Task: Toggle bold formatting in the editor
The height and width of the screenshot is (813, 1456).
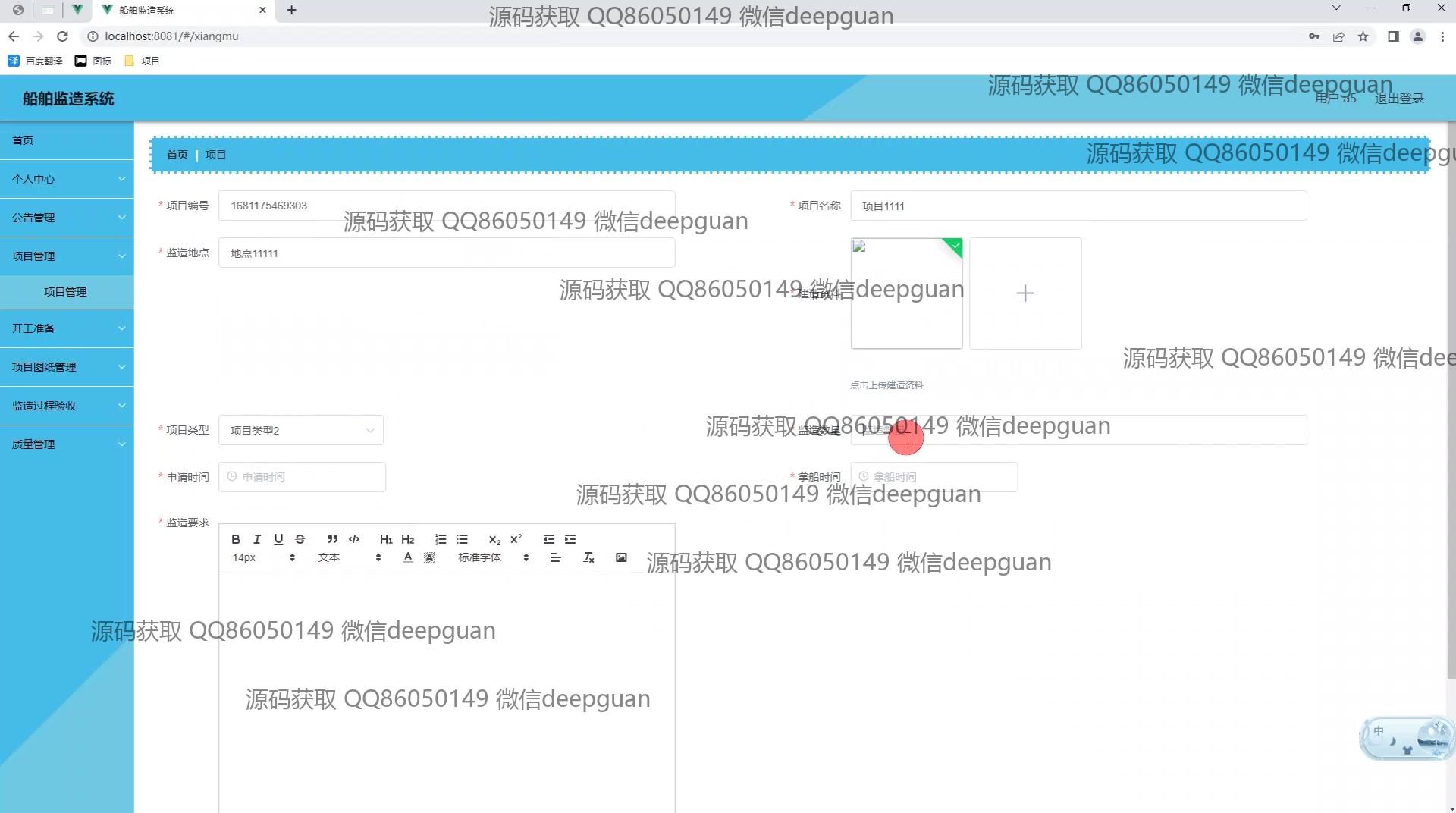Action: point(236,539)
